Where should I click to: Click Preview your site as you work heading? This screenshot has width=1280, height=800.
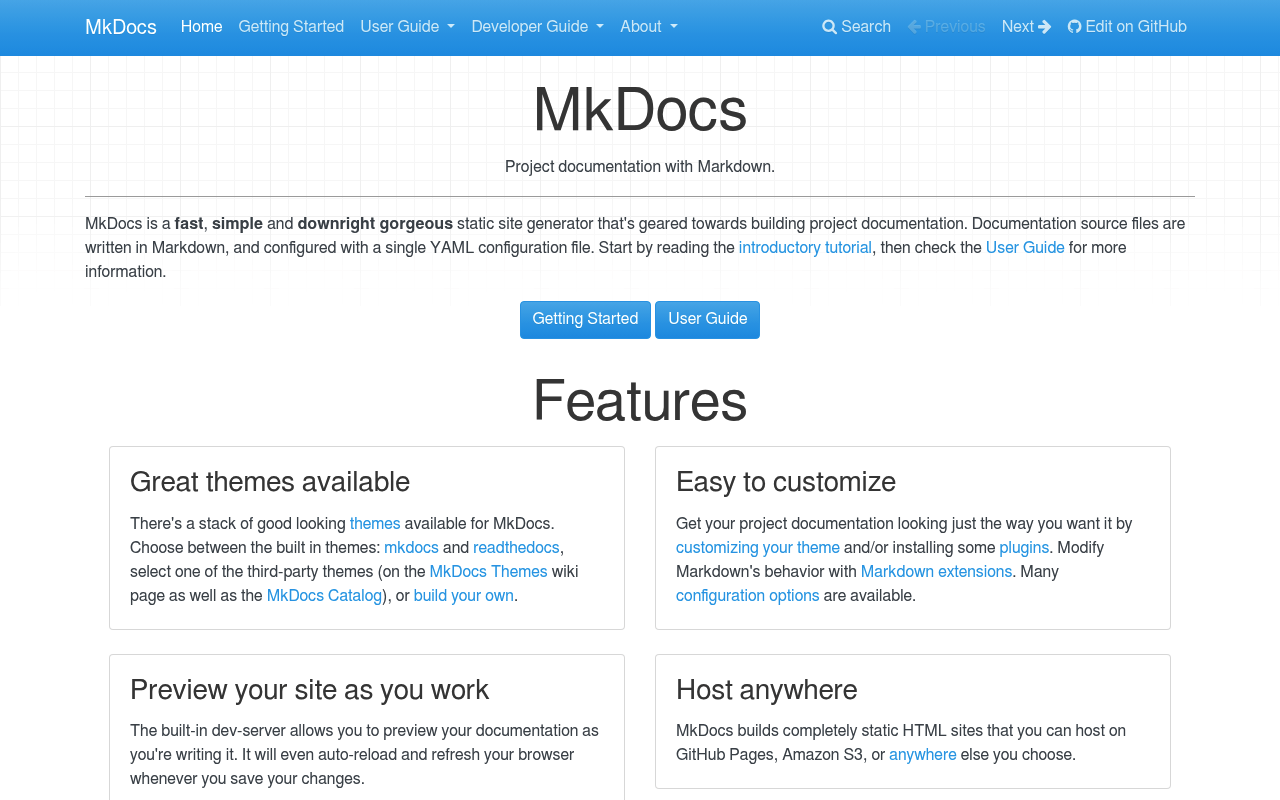(310, 690)
